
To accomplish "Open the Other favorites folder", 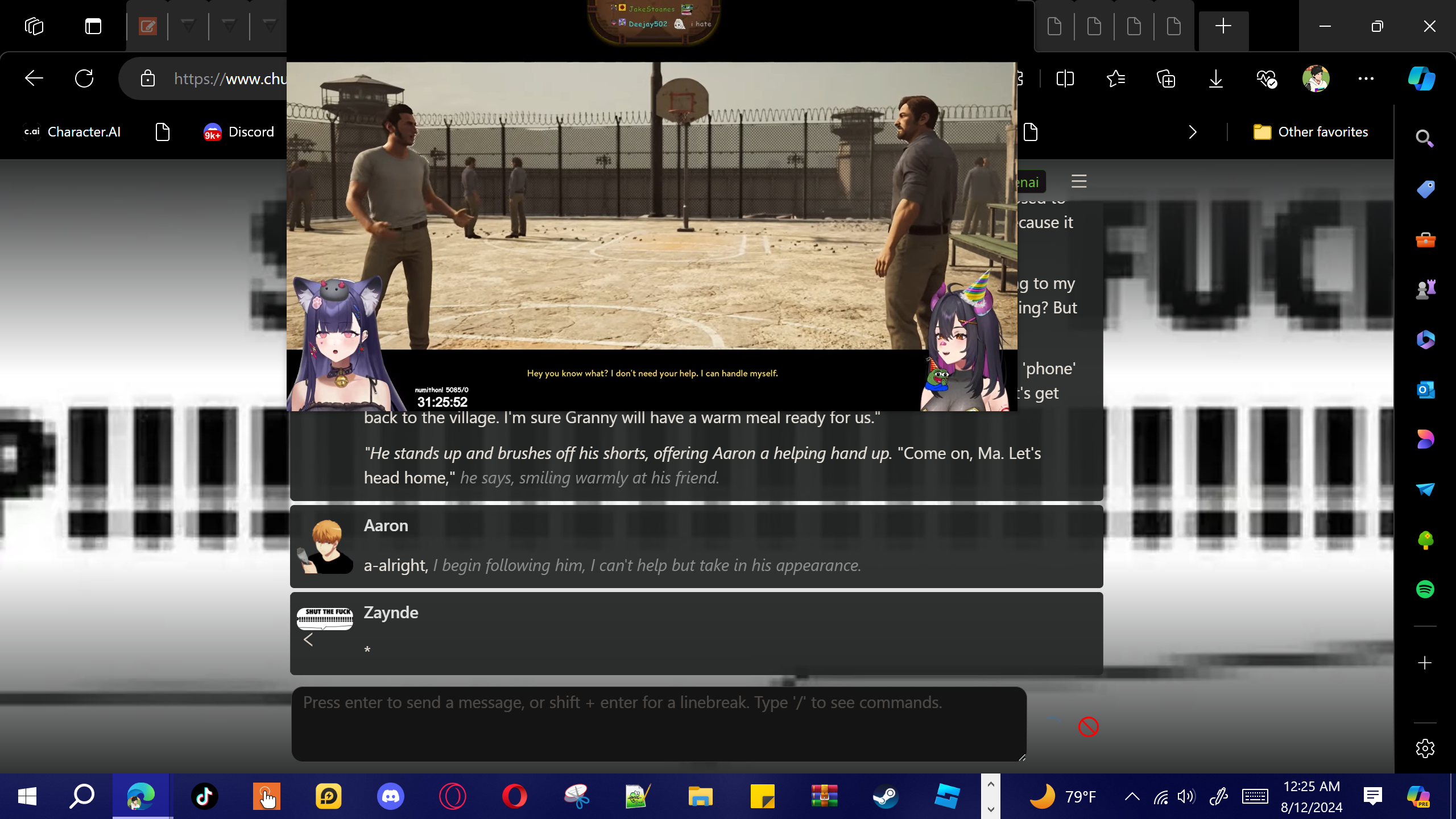I will point(1311,132).
